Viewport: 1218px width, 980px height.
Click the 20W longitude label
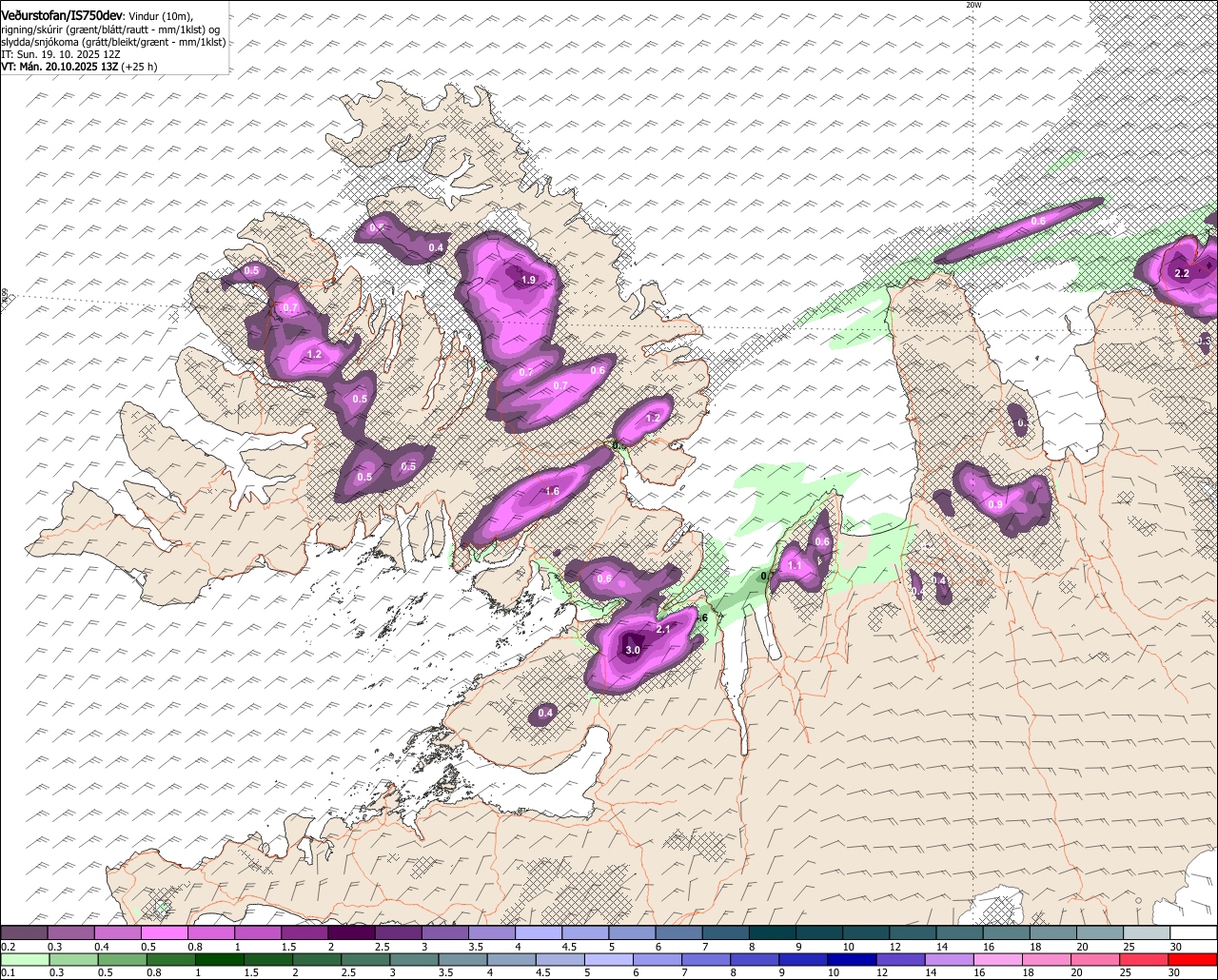tap(973, 5)
